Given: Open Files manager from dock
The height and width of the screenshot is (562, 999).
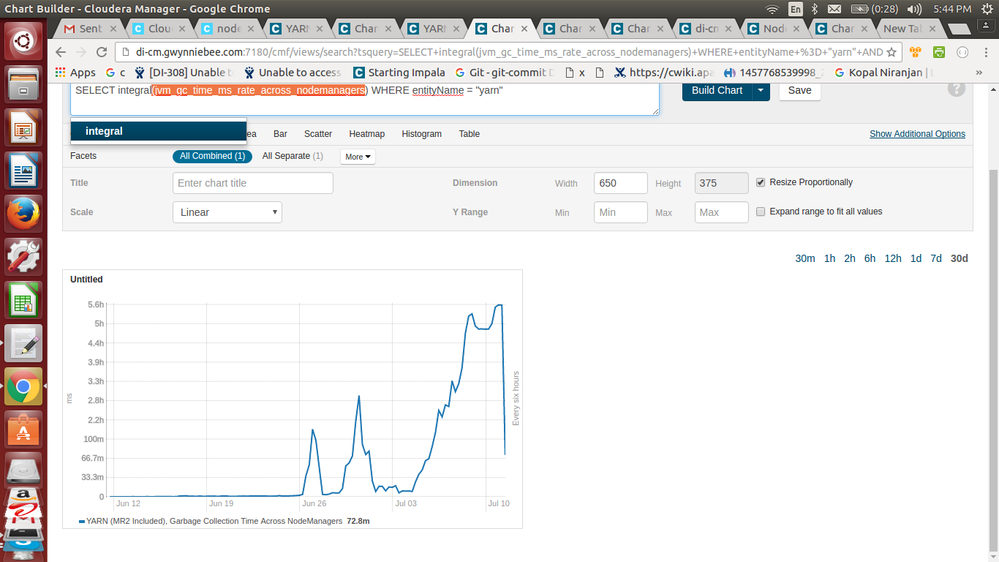Looking at the screenshot, I should click(x=24, y=85).
